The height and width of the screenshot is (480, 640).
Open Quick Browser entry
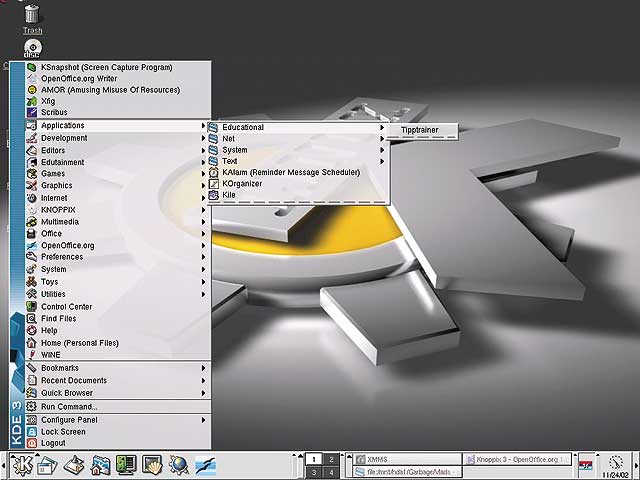pyautogui.click(x=118, y=393)
